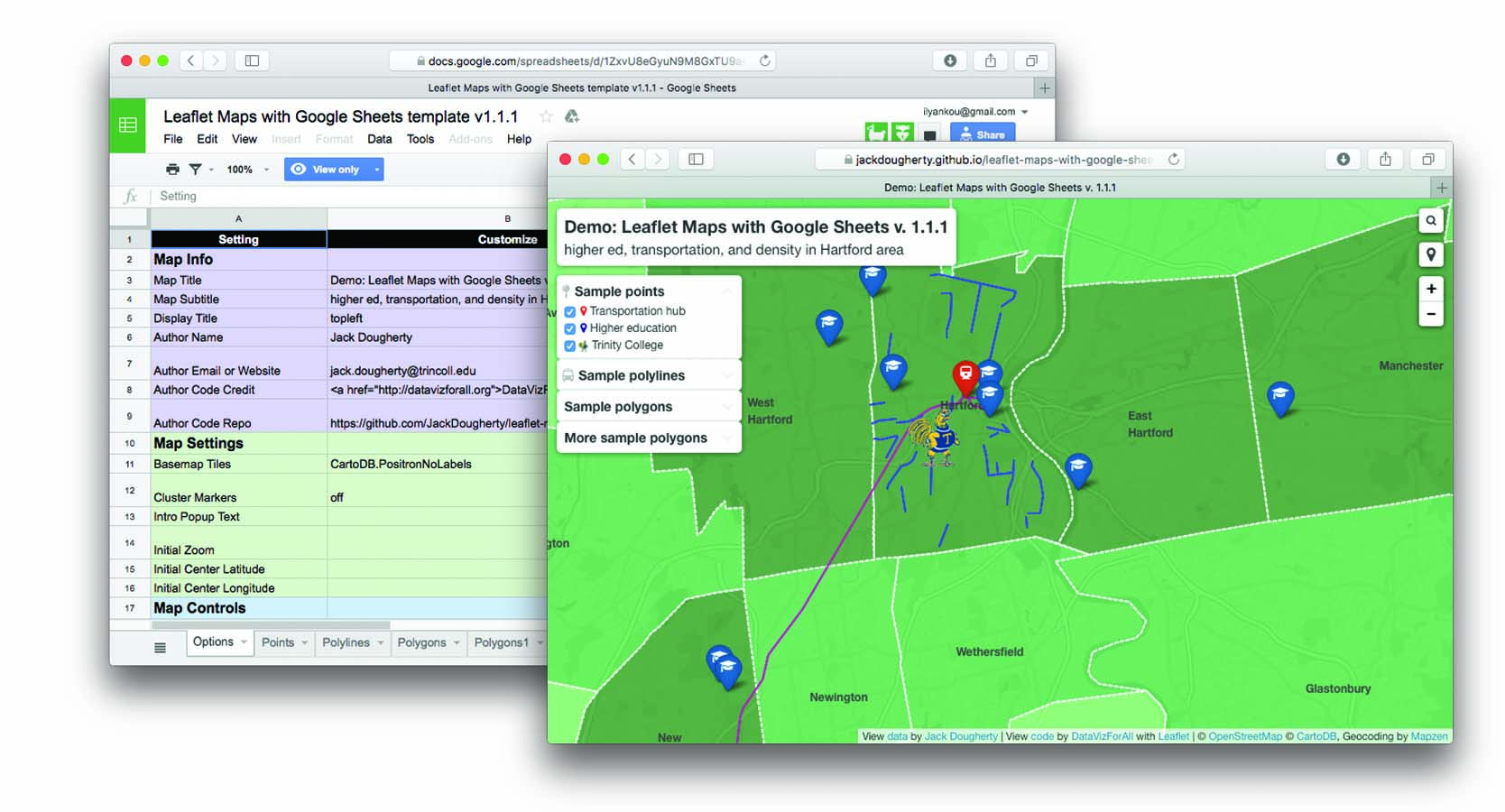1505x812 pixels.
Task: Open new tab in Sheets browser window
Action: (x=1044, y=88)
